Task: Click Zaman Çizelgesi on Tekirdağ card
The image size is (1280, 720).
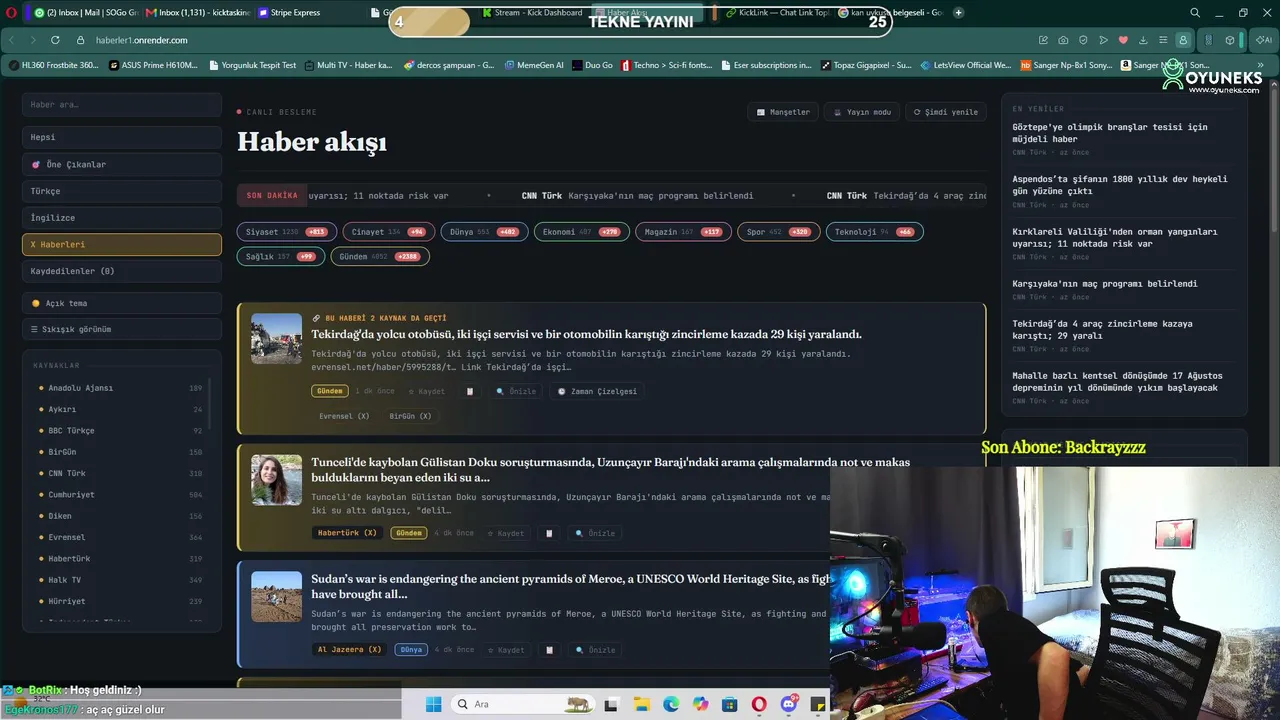Action: [x=597, y=391]
